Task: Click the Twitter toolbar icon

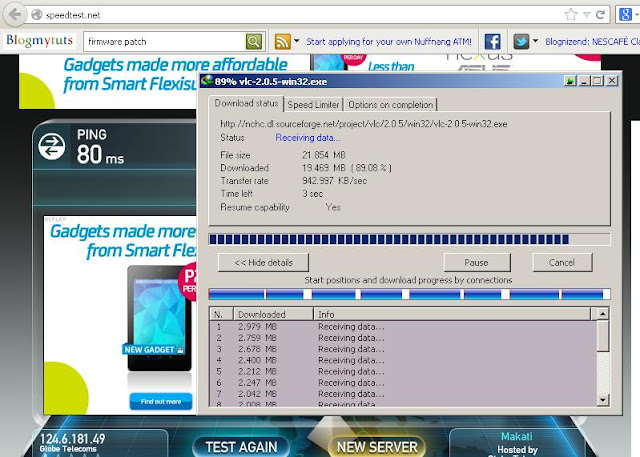Action: click(521, 42)
